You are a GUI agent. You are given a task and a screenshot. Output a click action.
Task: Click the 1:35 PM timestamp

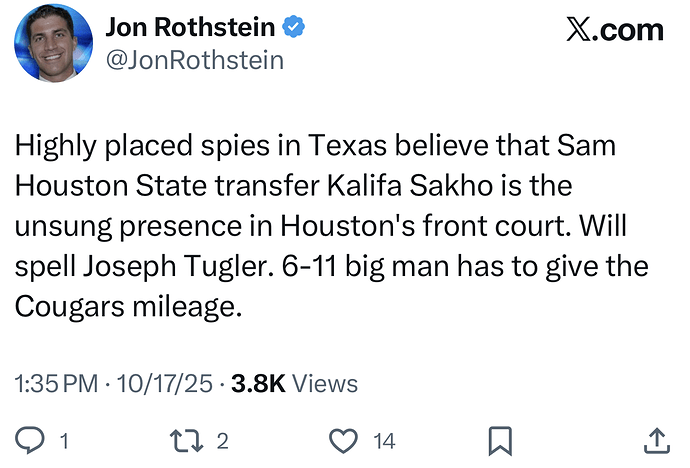[x=59, y=383]
